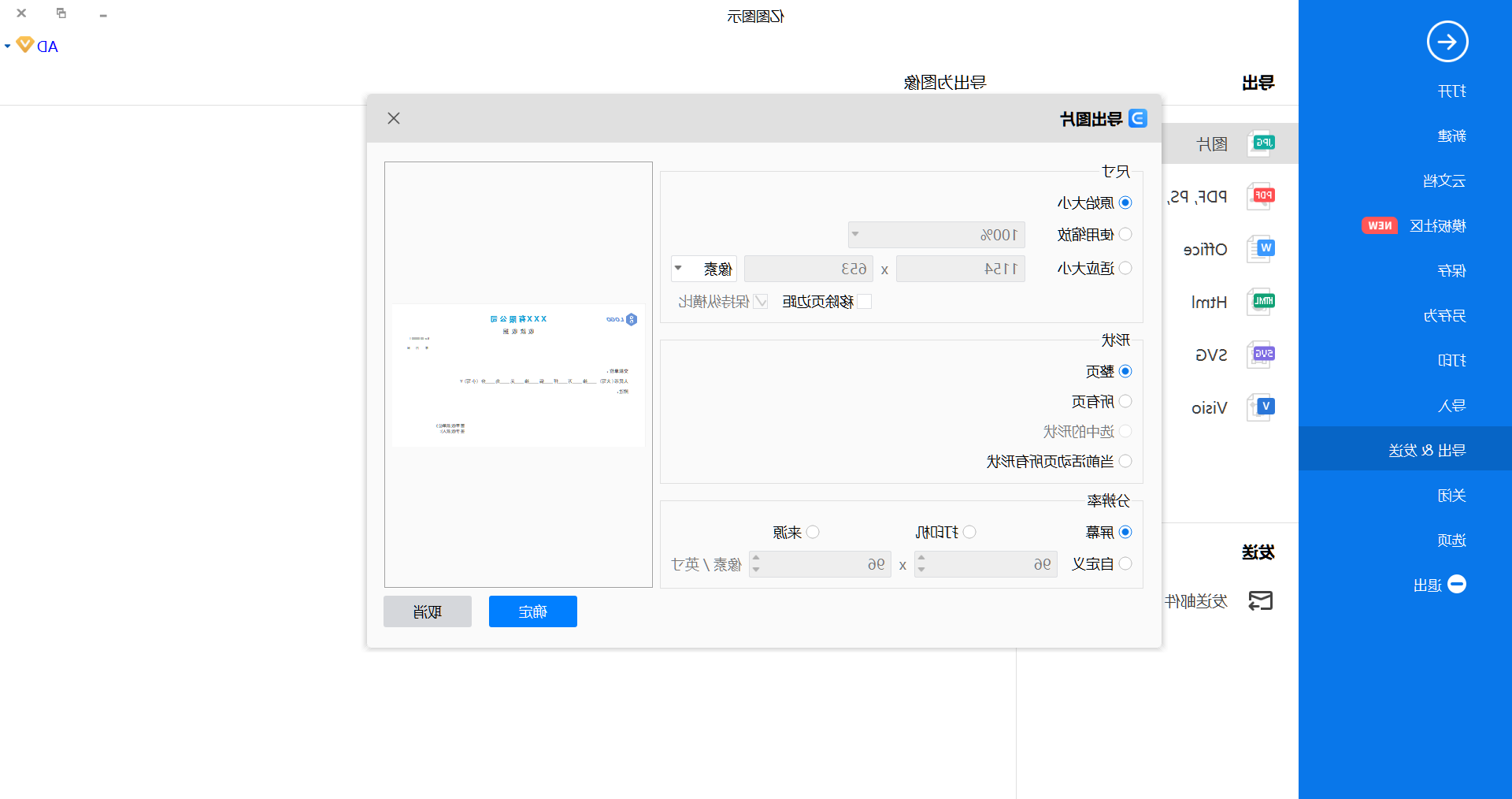This screenshot has height=799, width=1512.
Task: Click the 退出 minus-circle icon
Action: (x=1457, y=584)
